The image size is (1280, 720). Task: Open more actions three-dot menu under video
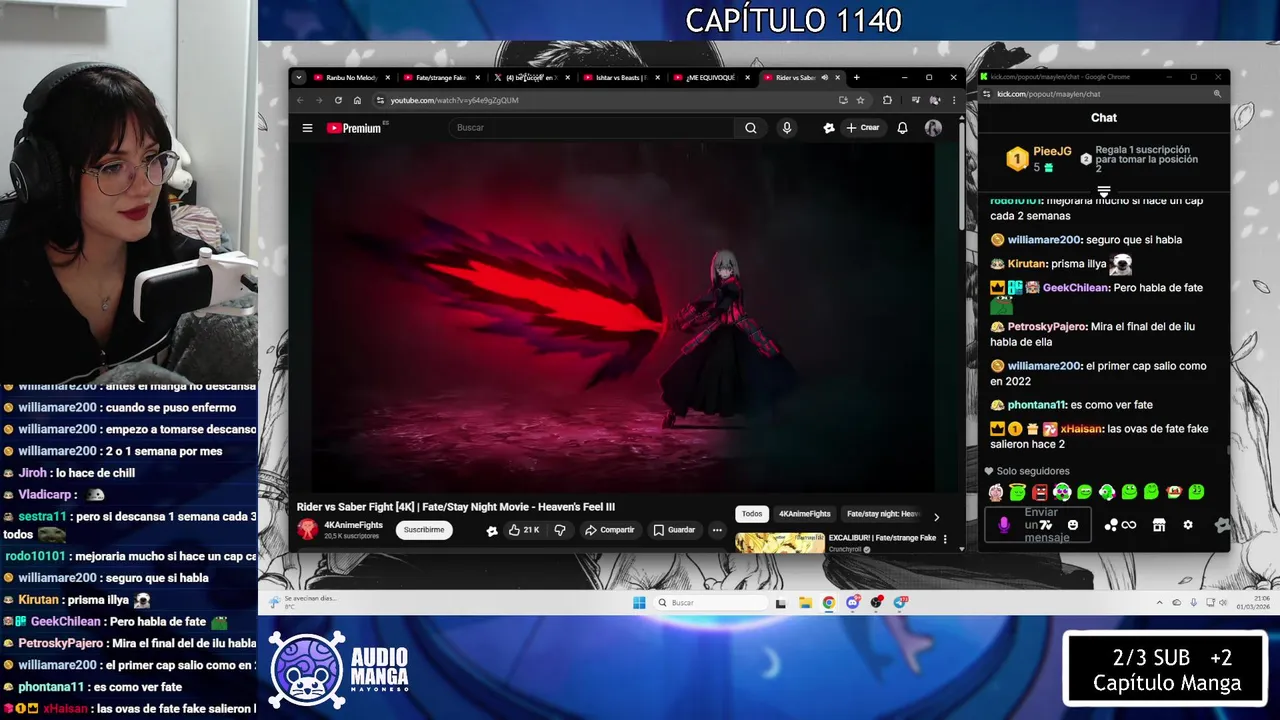pyautogui.click(x=717, y=530)
